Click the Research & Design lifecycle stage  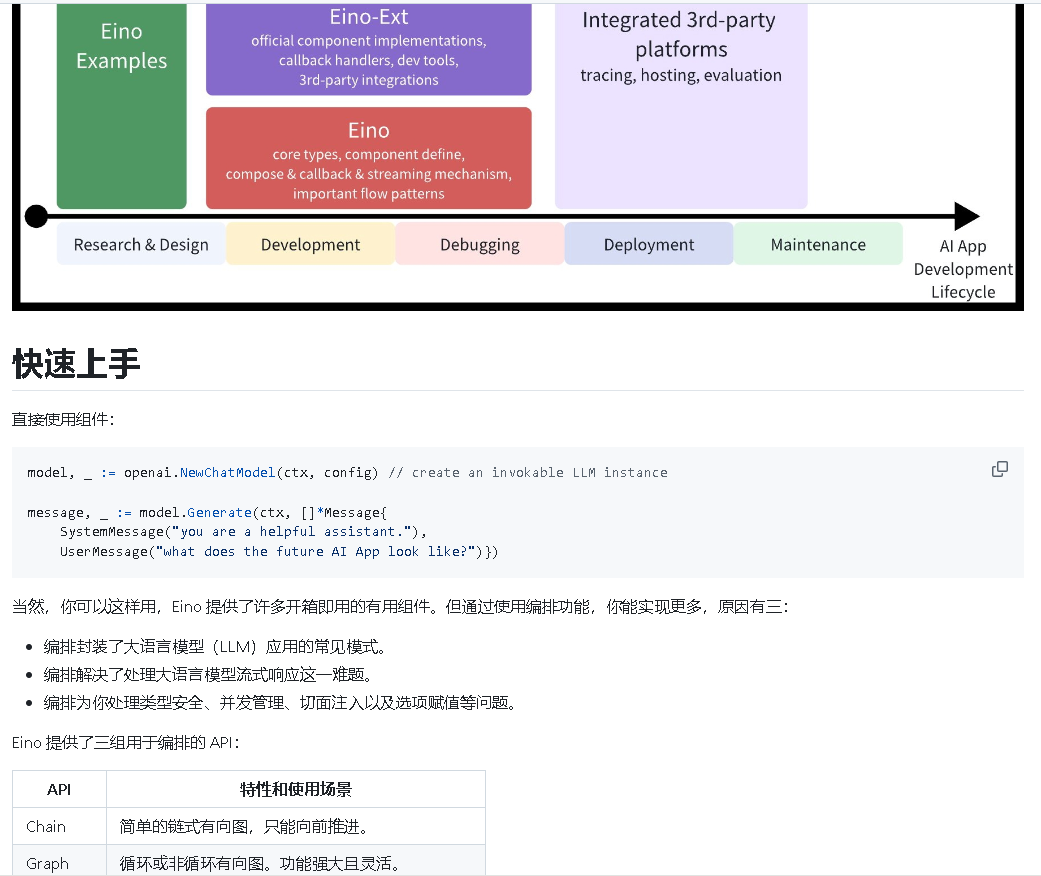coord(140,243)
